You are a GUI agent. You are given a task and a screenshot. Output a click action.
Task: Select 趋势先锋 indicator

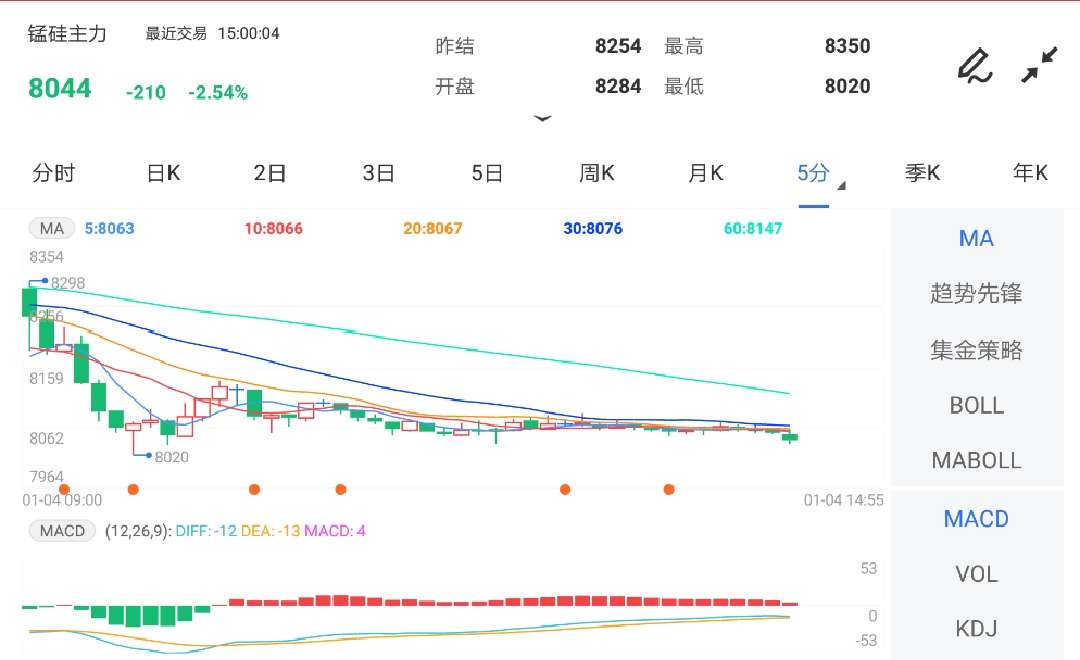(976, 293)
